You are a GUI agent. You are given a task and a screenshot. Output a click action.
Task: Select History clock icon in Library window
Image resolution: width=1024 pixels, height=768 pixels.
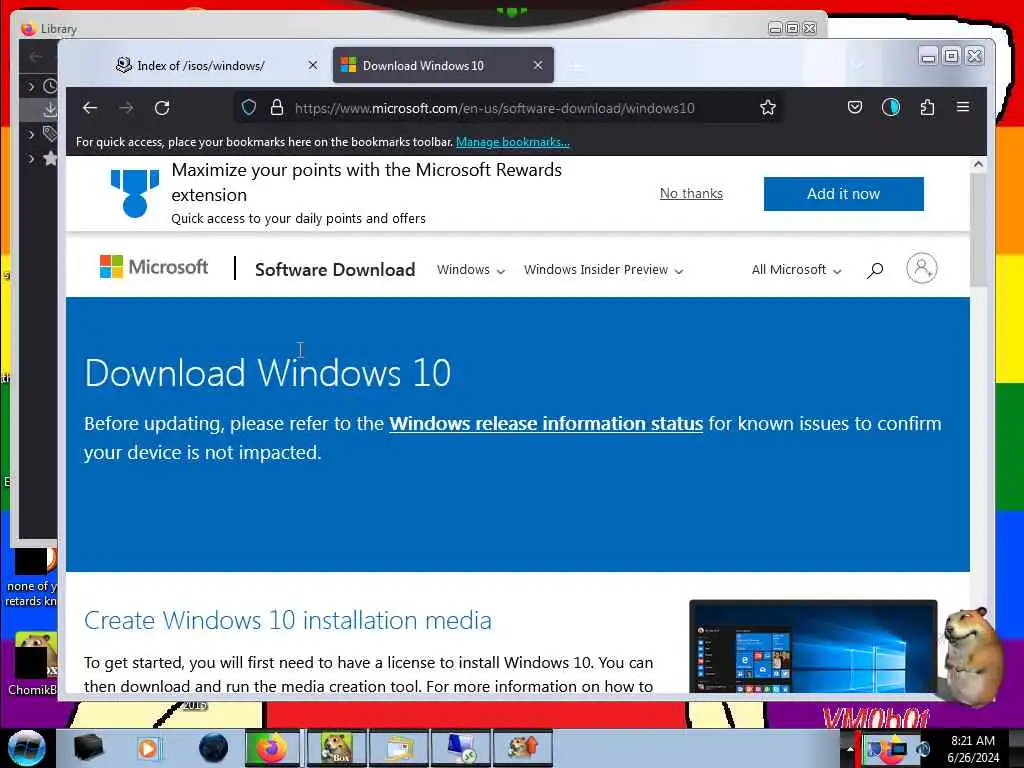pos(50,86)
